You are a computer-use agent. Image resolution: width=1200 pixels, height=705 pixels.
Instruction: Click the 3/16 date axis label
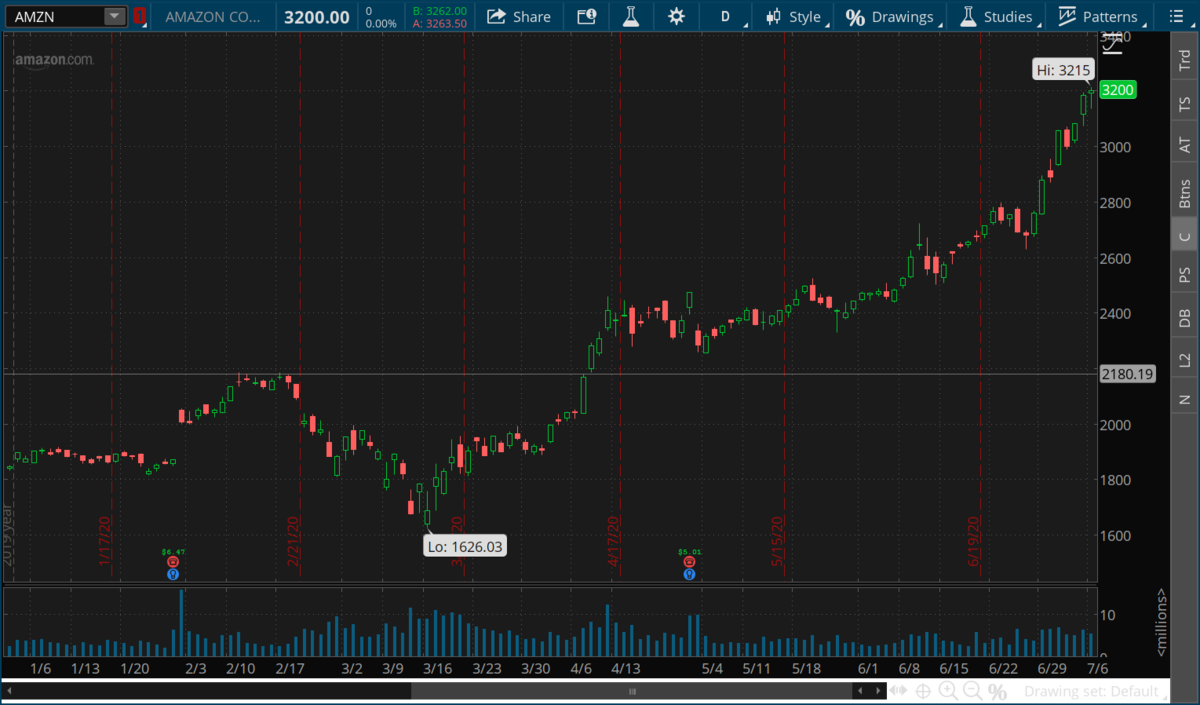click(438, 668)
